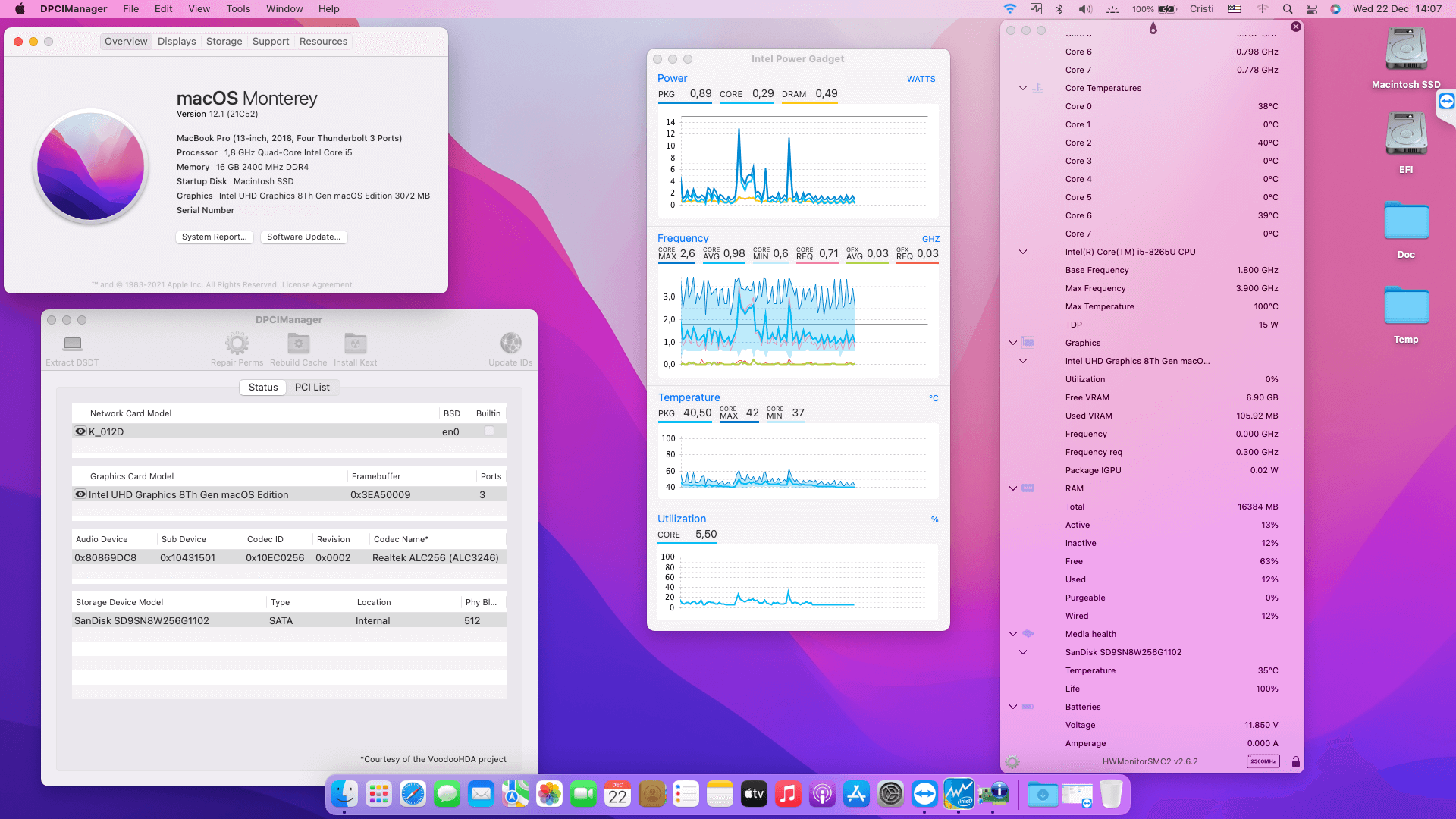1456x819 pixels.
Task: Switch to Support tab in About This Mac
Action: 271,42
